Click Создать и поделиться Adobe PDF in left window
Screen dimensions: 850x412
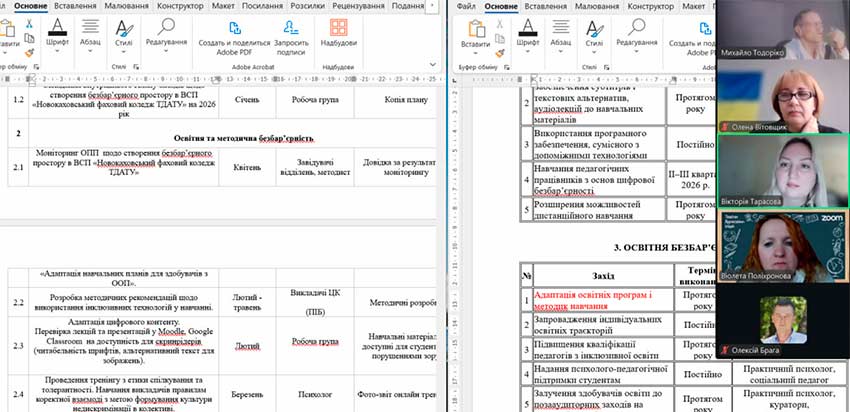coord(233,36)
